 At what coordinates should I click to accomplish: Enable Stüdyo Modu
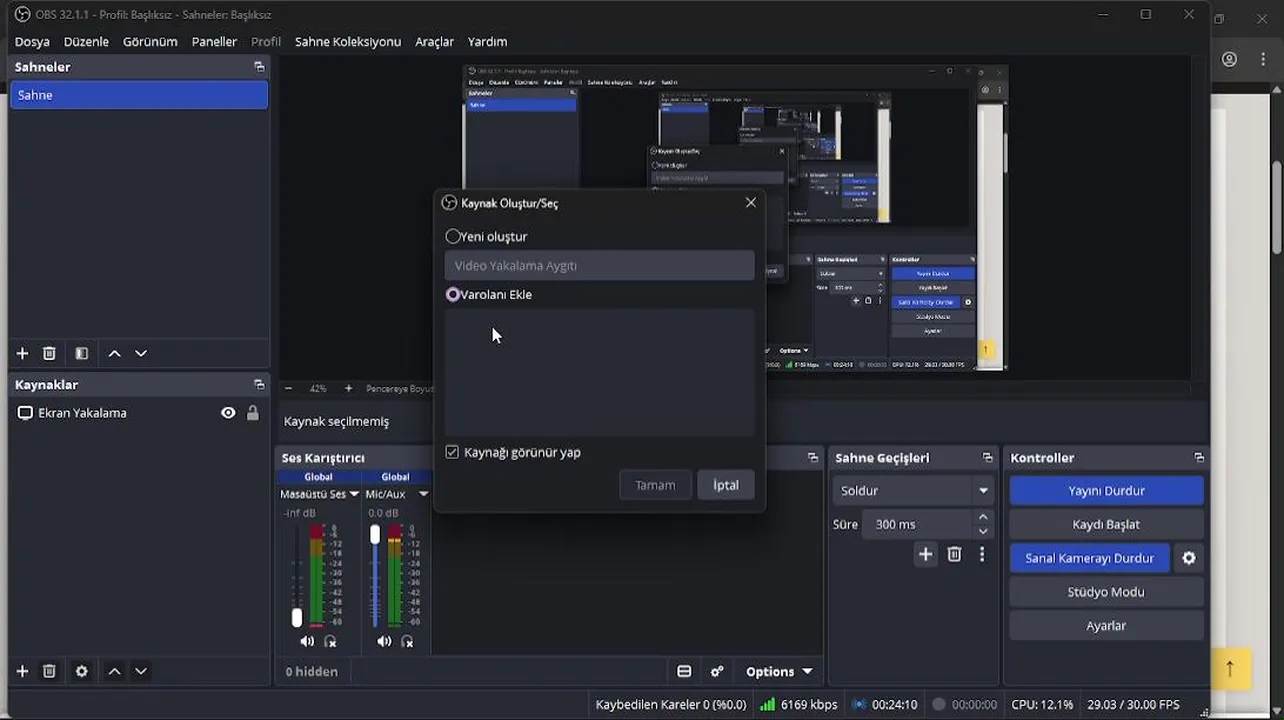pyautogui.click(x=1106, y=592)
